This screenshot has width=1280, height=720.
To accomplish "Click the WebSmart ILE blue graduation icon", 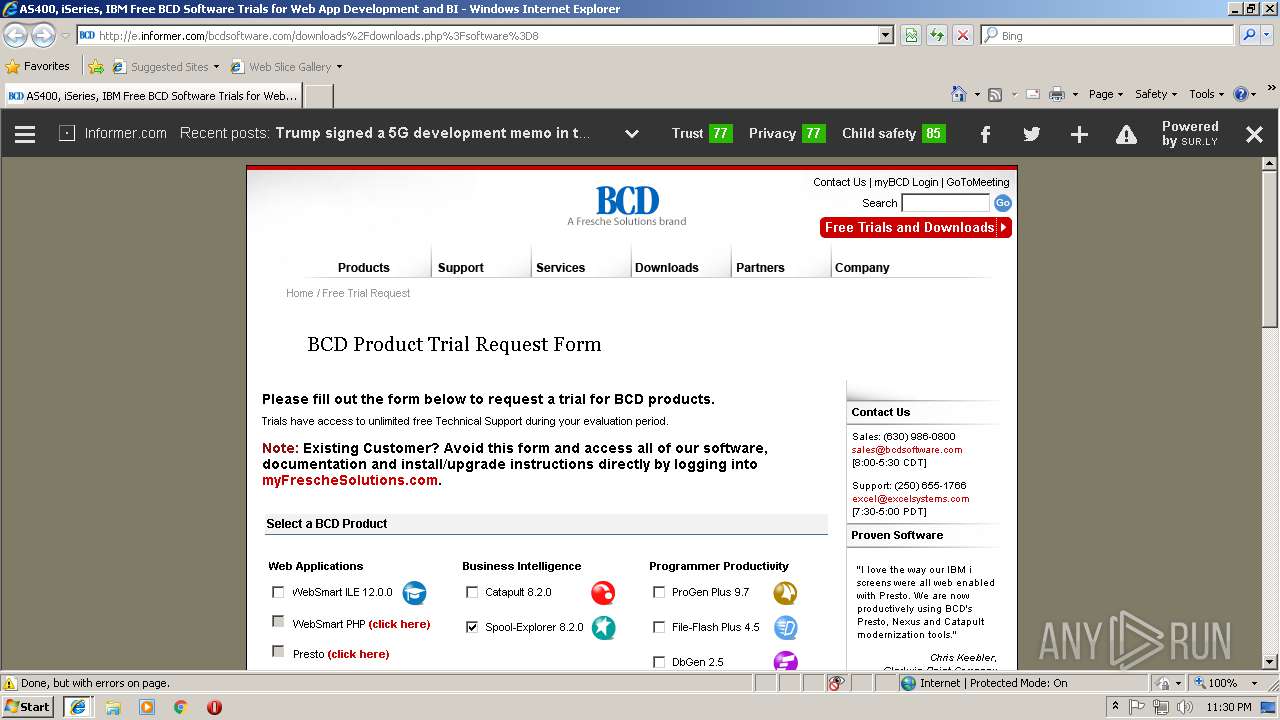I will [x=414, y=593].
